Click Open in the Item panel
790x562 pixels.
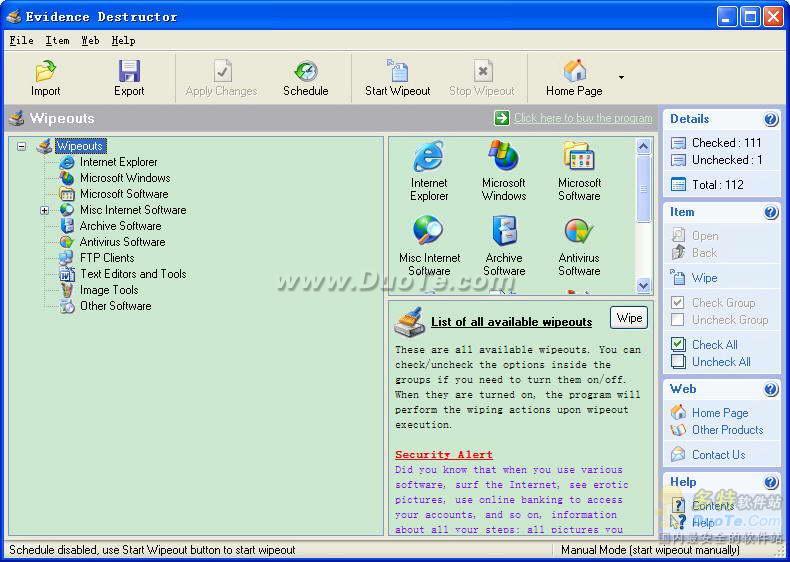click(705, 236)
